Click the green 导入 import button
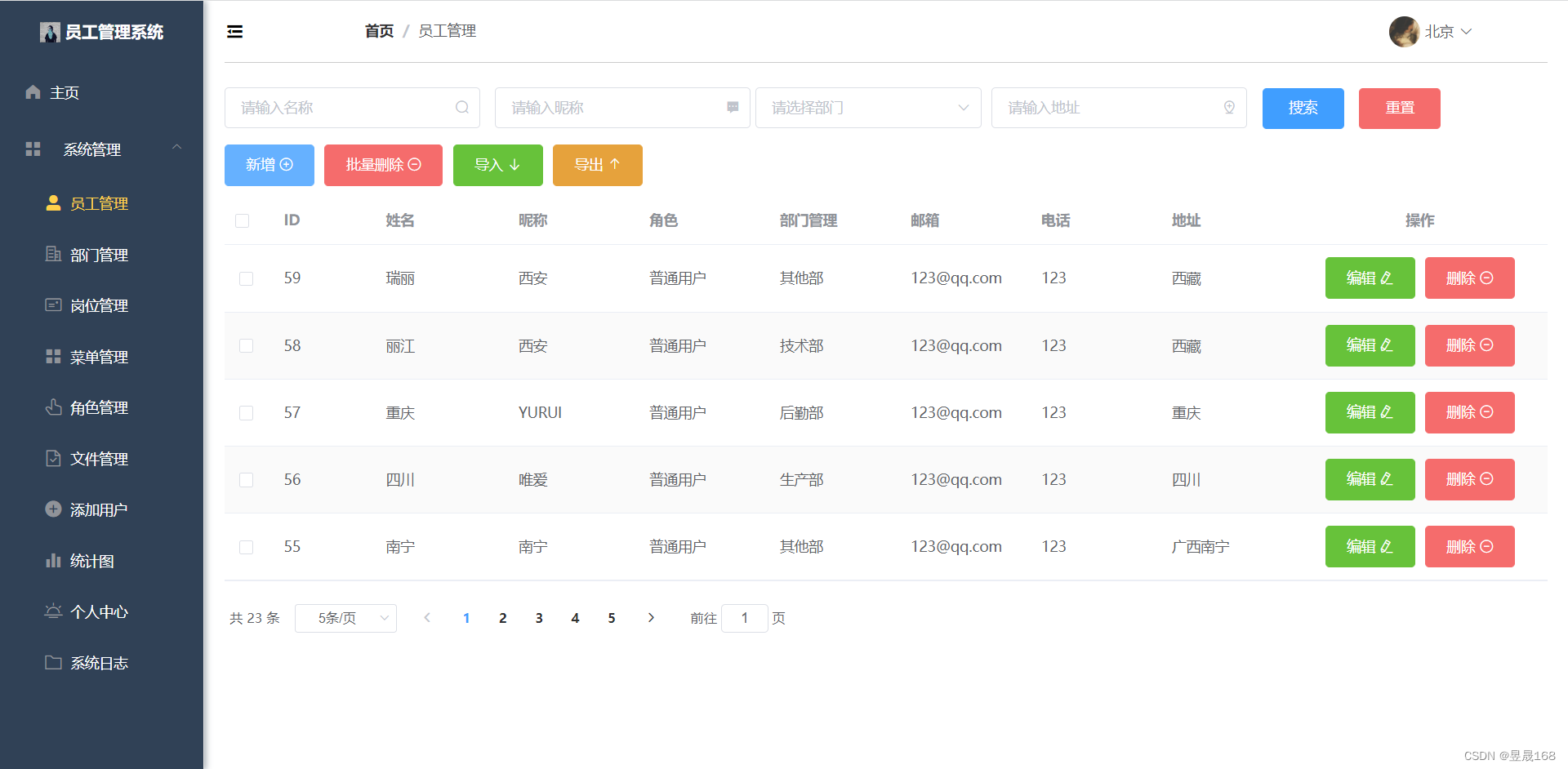Image resolution: width=1568 pixels, height=769 pixels. click(498, 165)
